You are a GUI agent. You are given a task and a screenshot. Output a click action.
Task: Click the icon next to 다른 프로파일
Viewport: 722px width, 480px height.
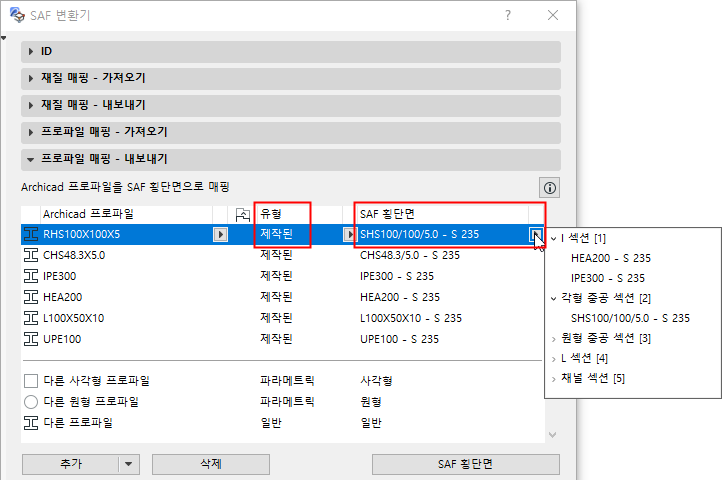[31, 422]
